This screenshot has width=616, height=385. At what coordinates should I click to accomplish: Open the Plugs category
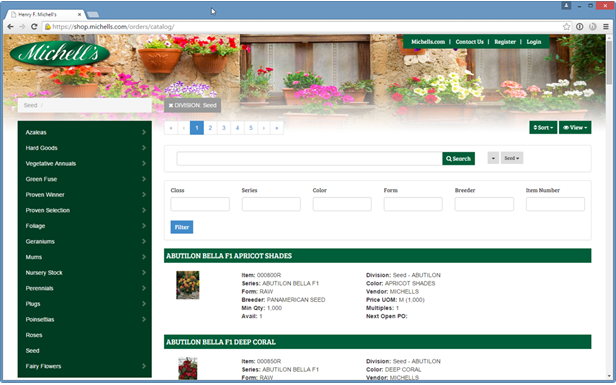(84, 304)
